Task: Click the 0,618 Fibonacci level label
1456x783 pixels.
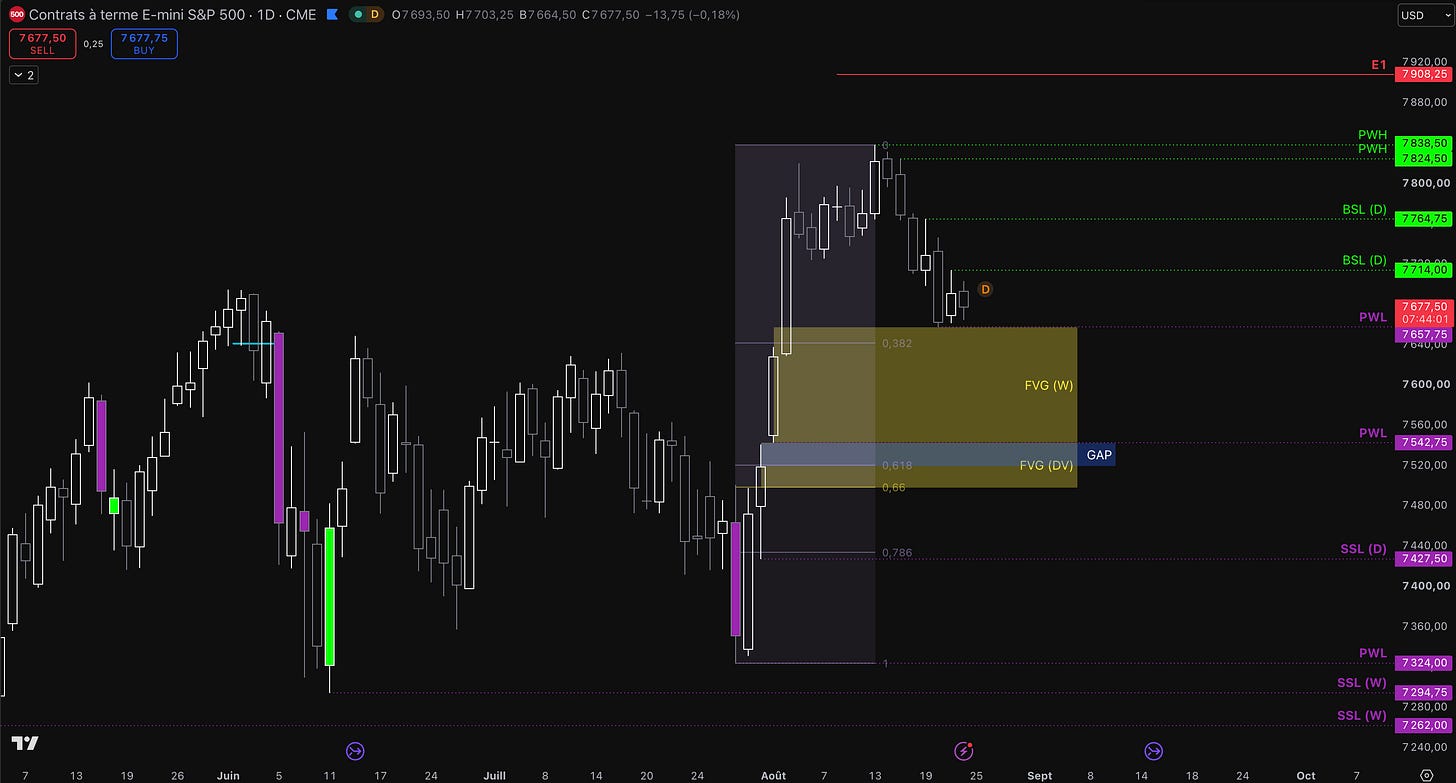Action: point(897,466)
